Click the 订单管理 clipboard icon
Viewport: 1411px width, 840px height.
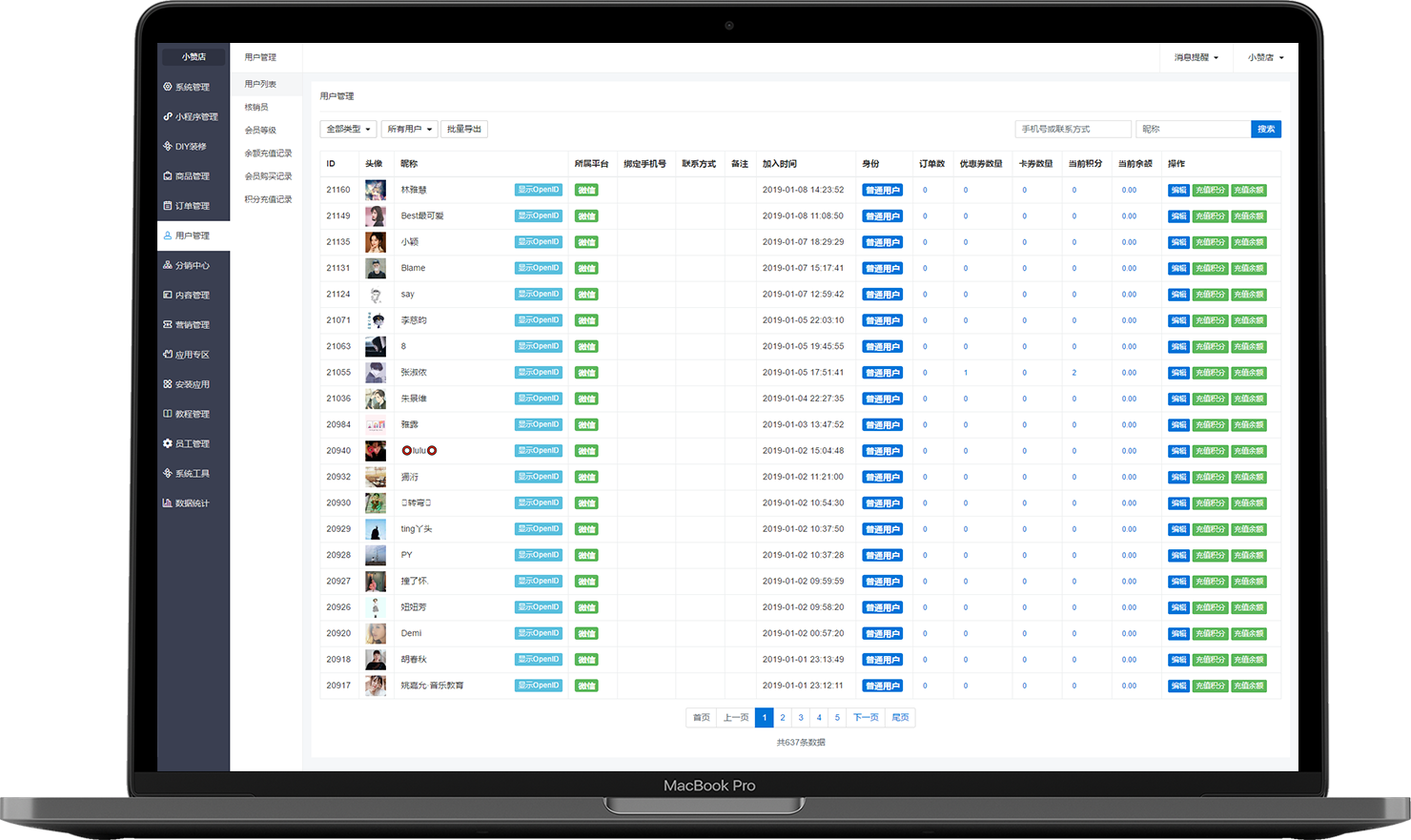click(168, 206)
